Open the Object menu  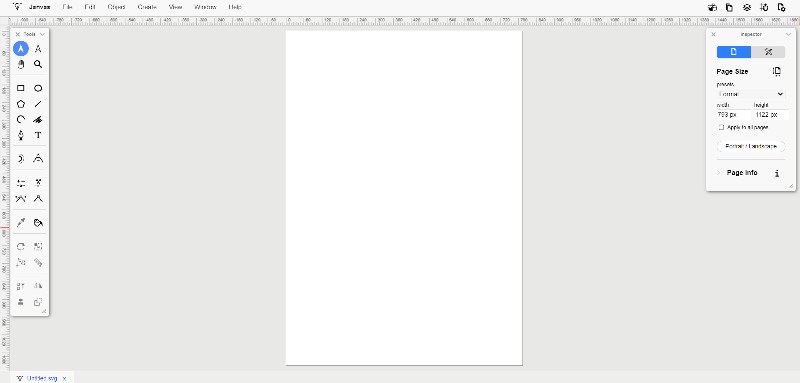coord(116,7)
